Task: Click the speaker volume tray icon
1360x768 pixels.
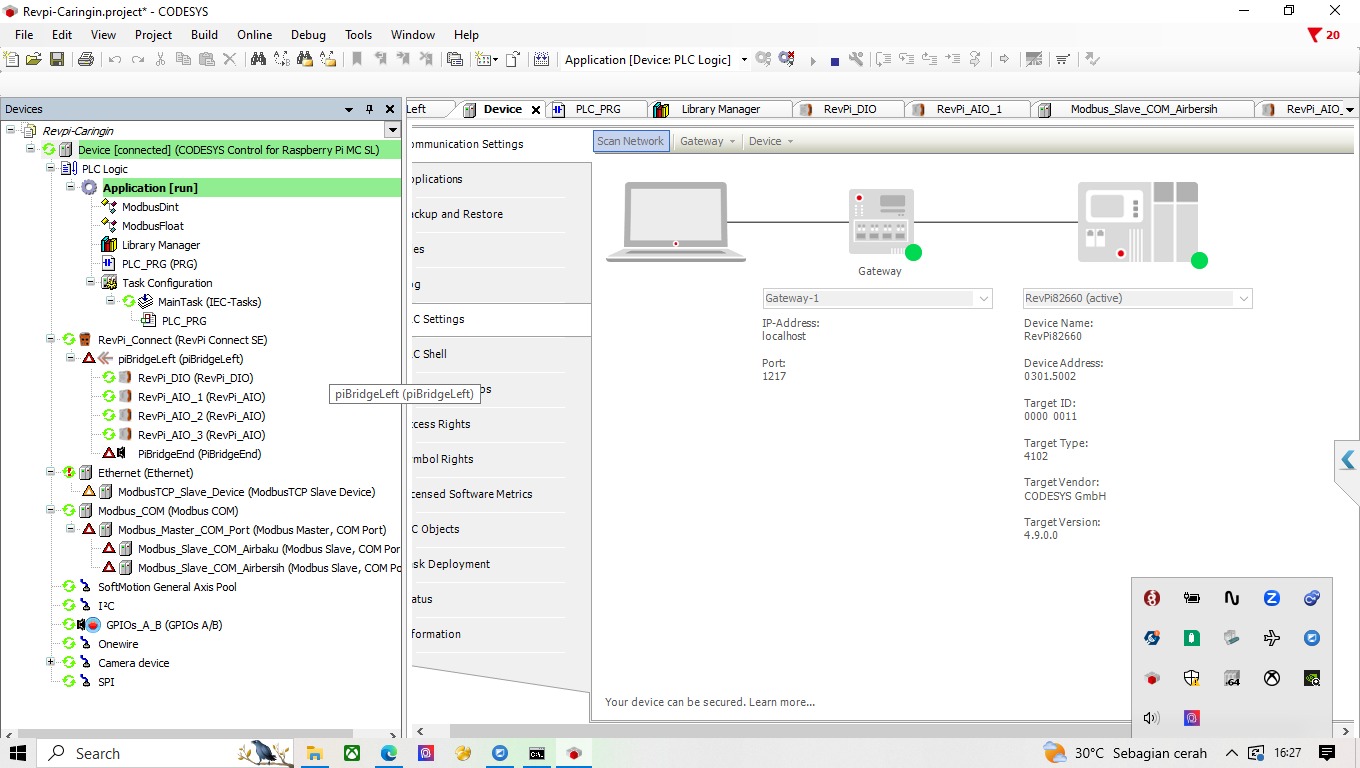Action: [x=1152, y=718]
